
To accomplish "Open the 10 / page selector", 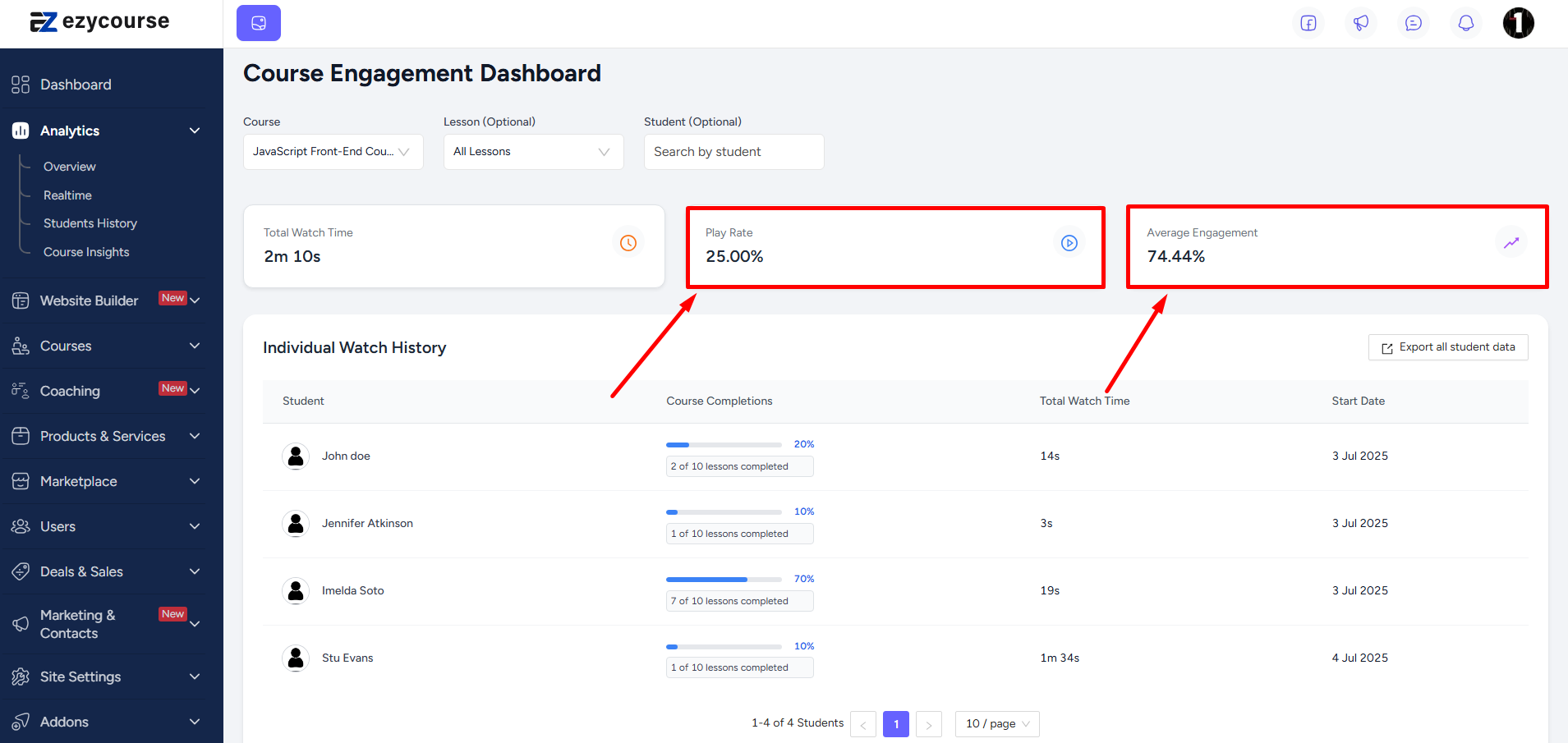I will pyautogui.click(x=997, y=724).
